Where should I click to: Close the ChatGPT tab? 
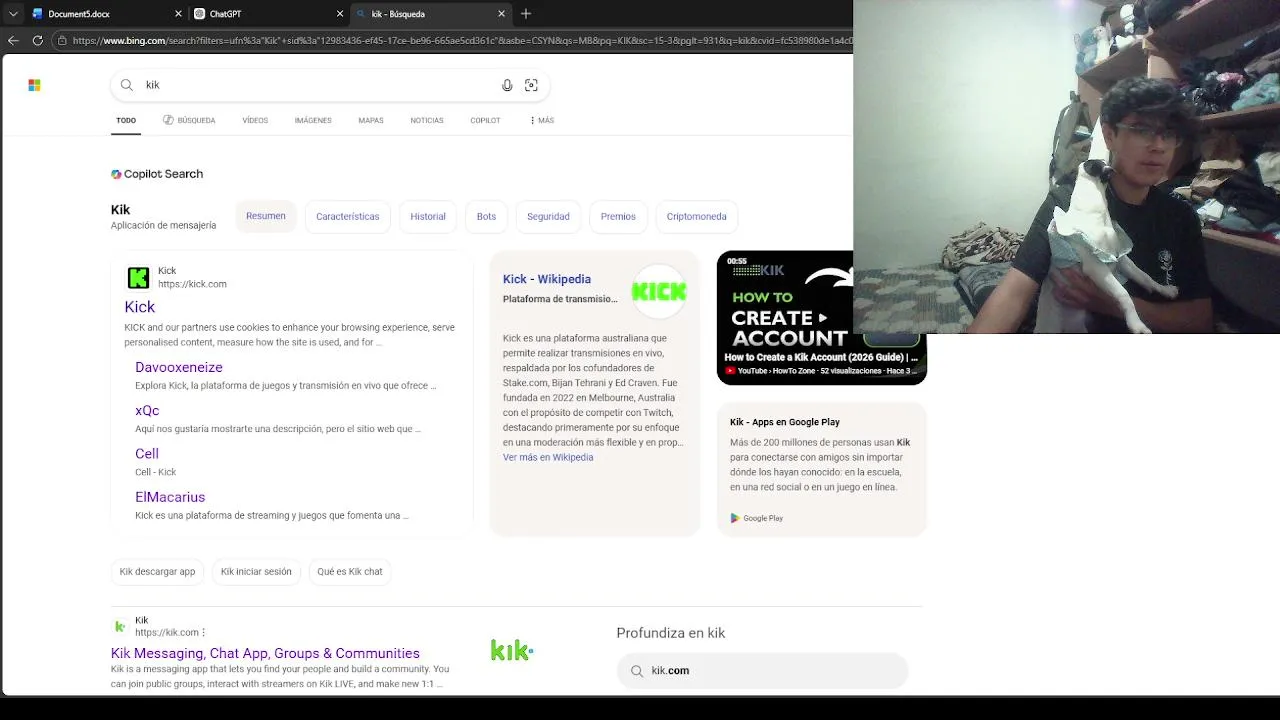click(x=340, y=14)
